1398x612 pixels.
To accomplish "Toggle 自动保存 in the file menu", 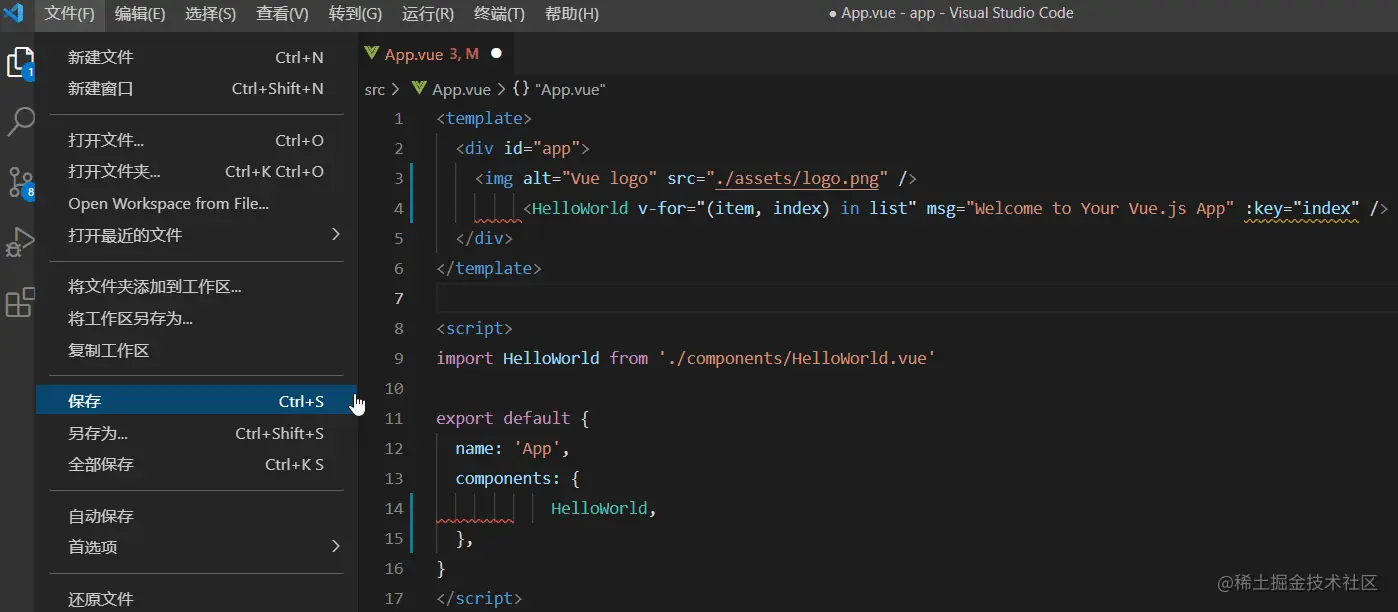I will coord(196,517).
